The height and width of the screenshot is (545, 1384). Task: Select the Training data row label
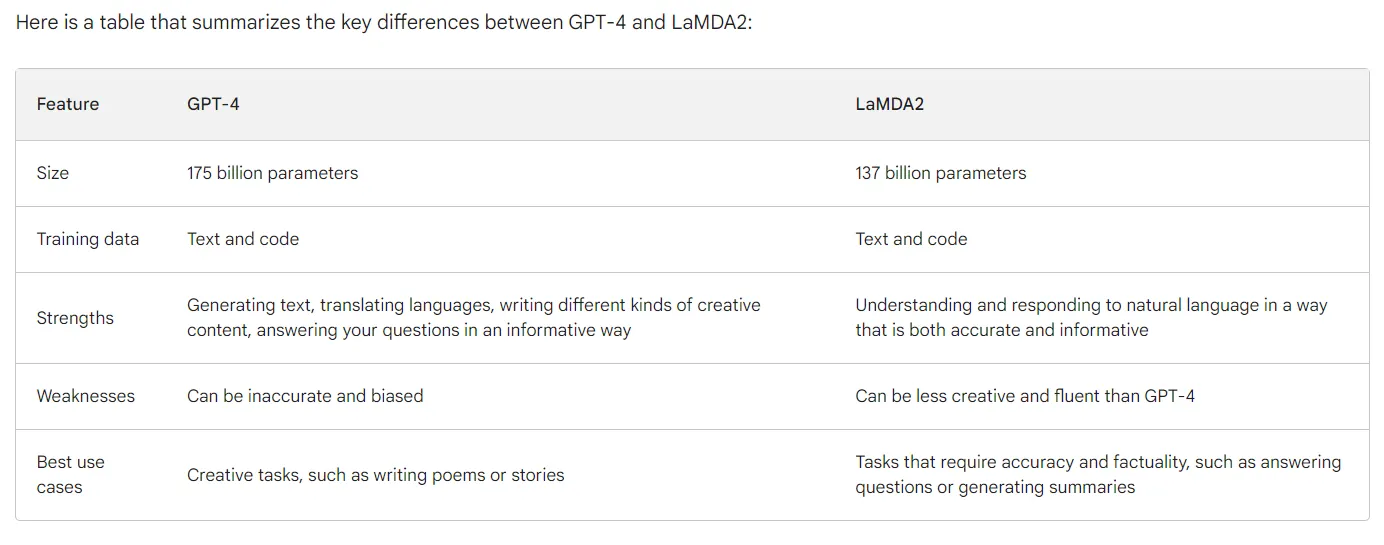point(88,239)
